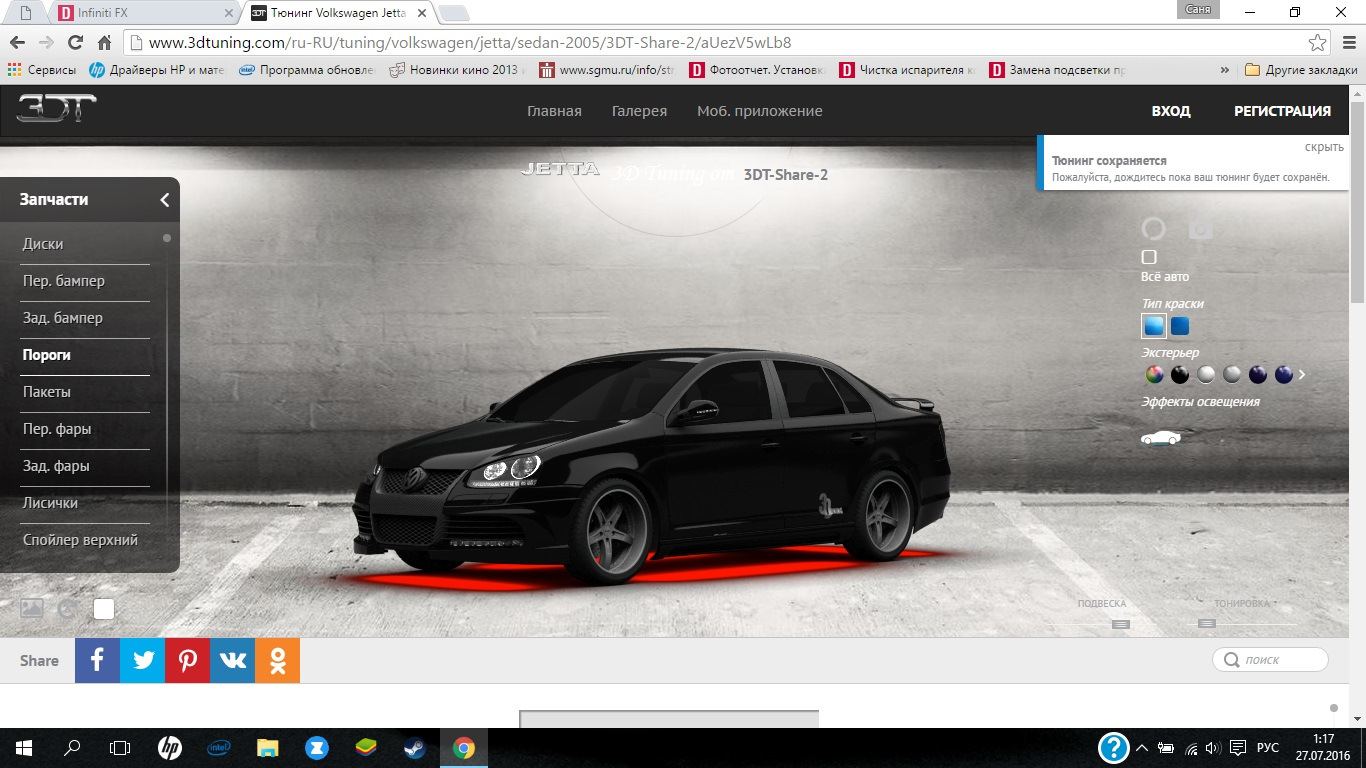The height and width of the screenshot is (768, 1366).
Task: Open the Сервисы apps bookmark
Action: tap(42, 70)
